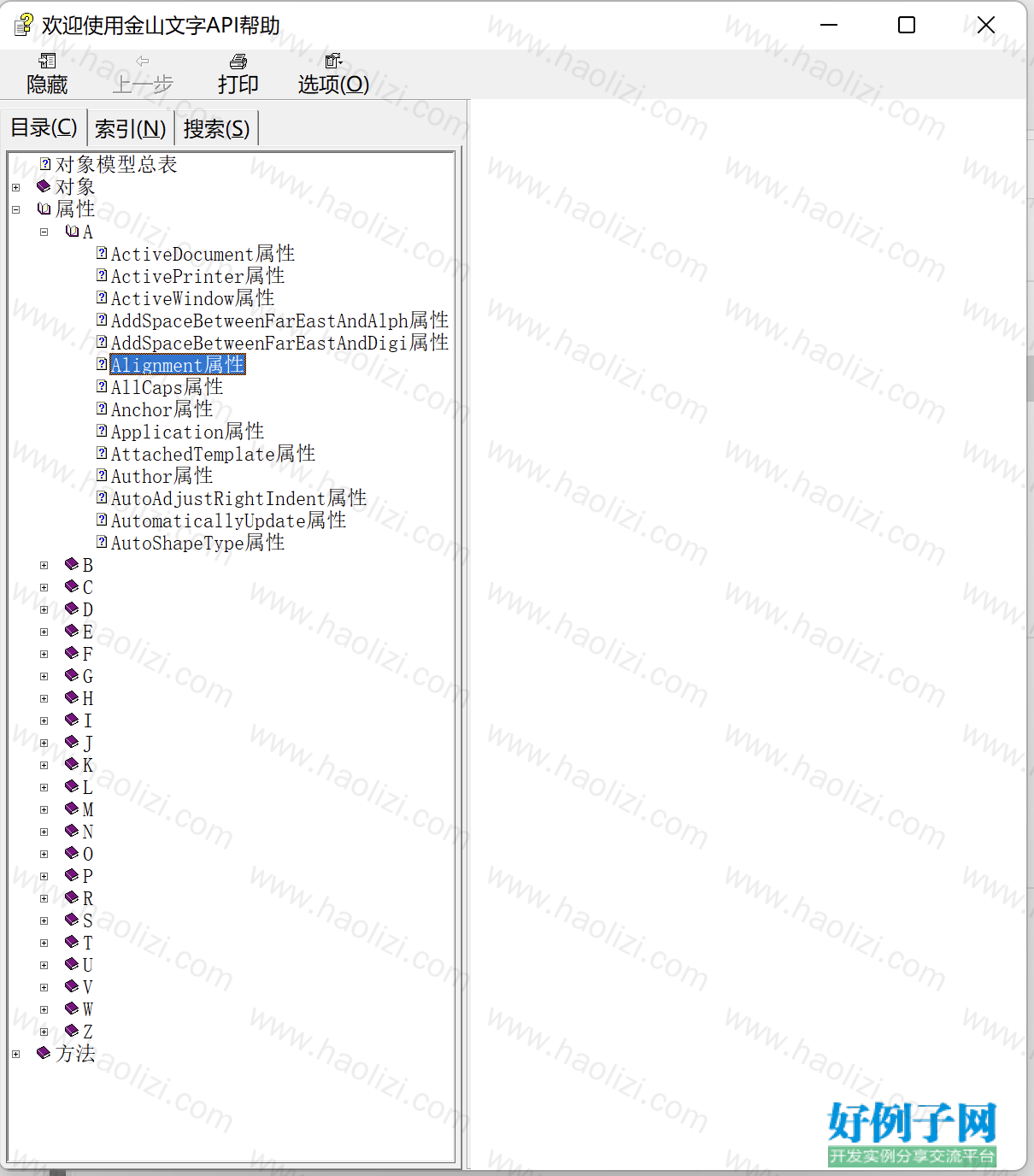
Task: Collapse the A section
Action: click(44, 232)
